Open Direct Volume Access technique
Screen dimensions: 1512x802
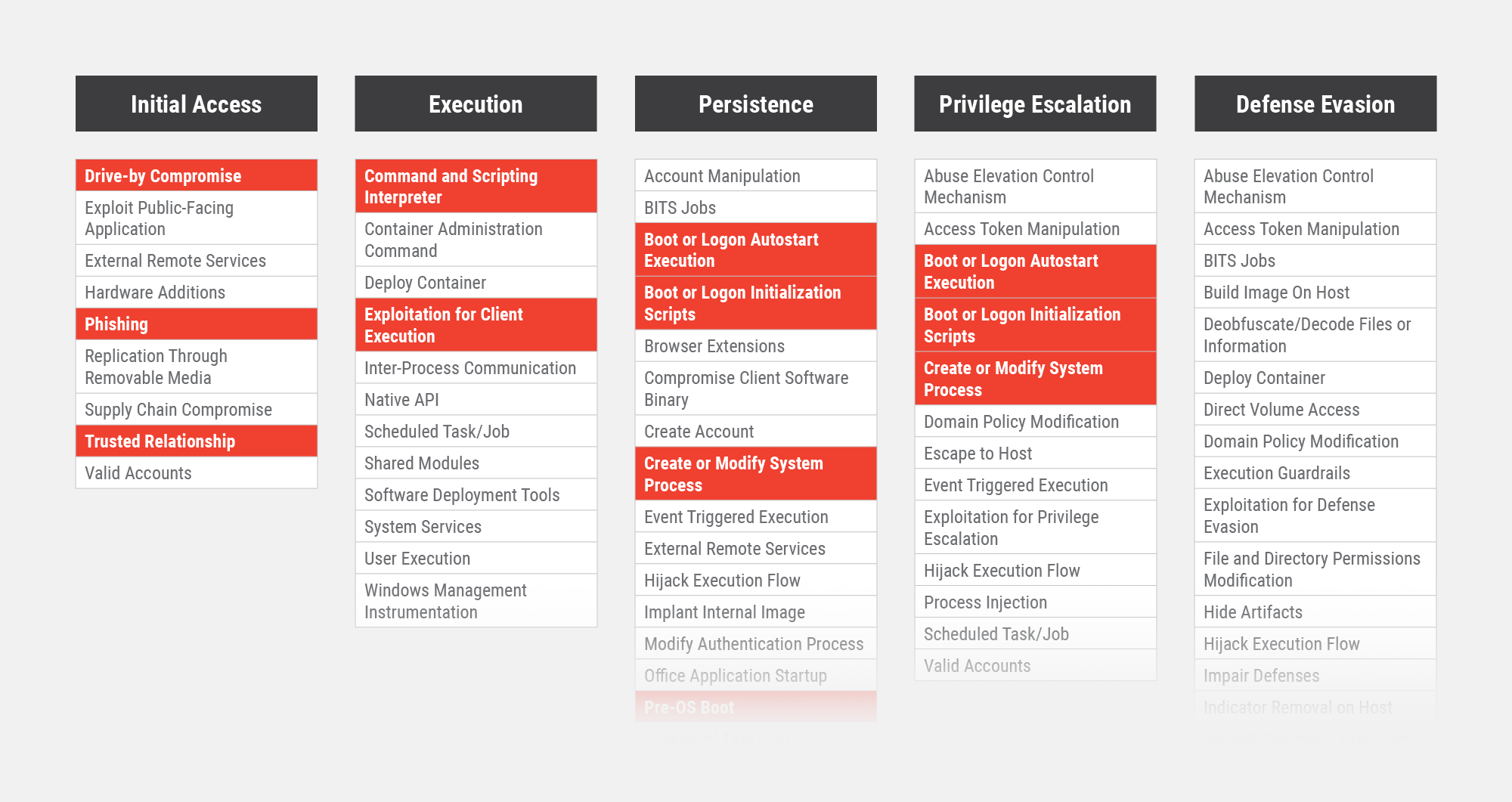(x=1315, y=409)
